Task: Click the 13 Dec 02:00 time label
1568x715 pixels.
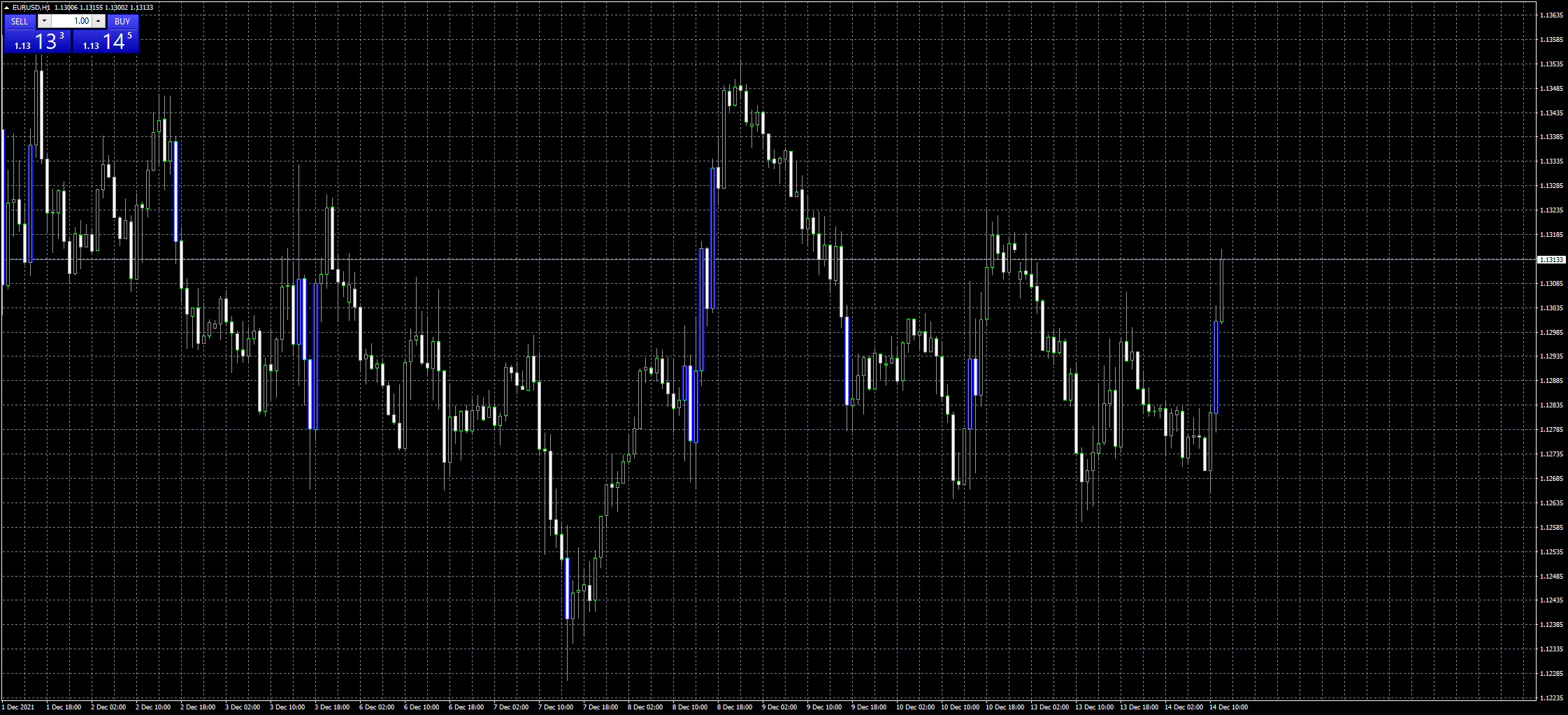Action: 1050,707
